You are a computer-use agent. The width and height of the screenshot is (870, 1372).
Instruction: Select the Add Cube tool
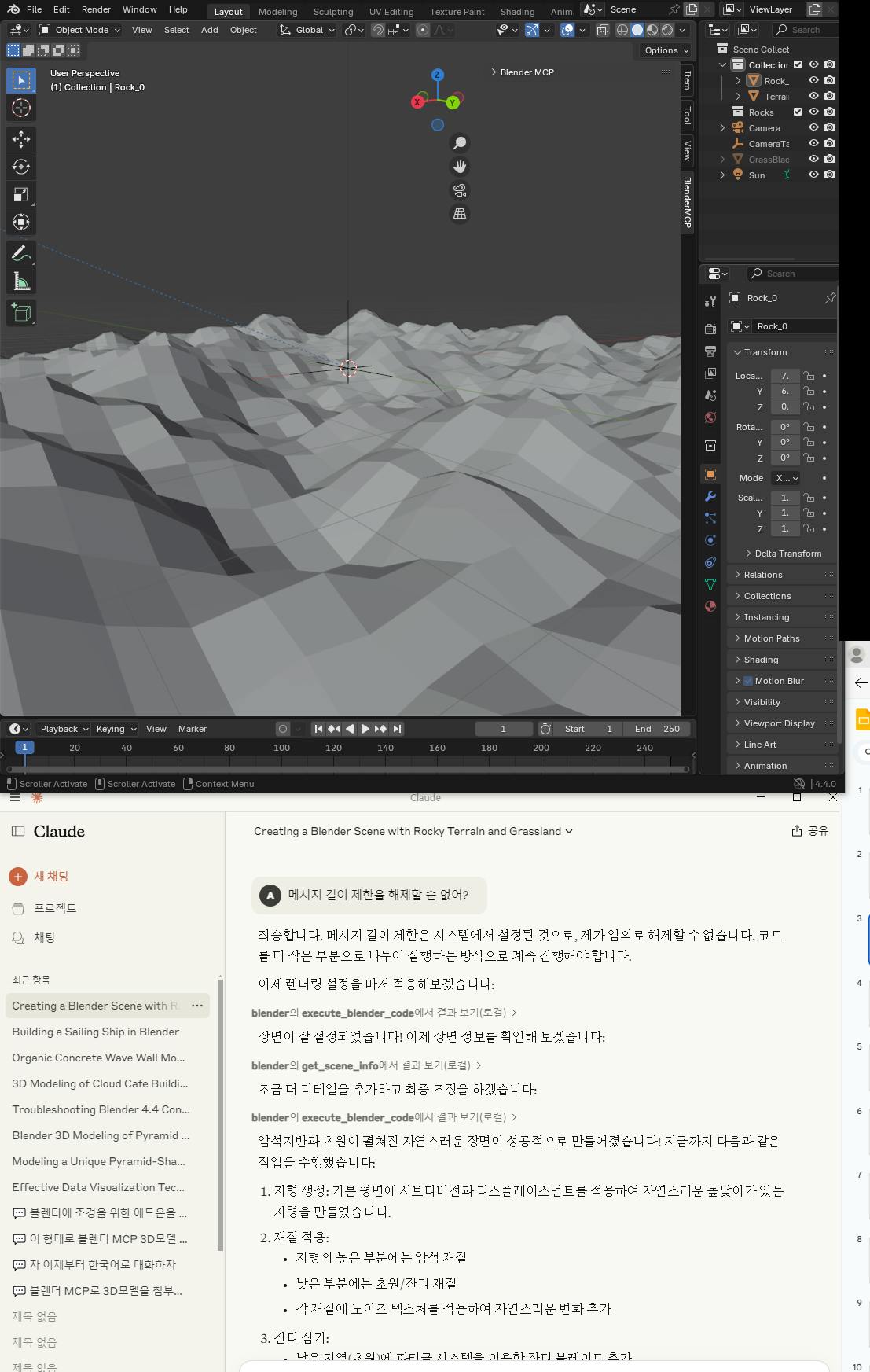(21, 312)
